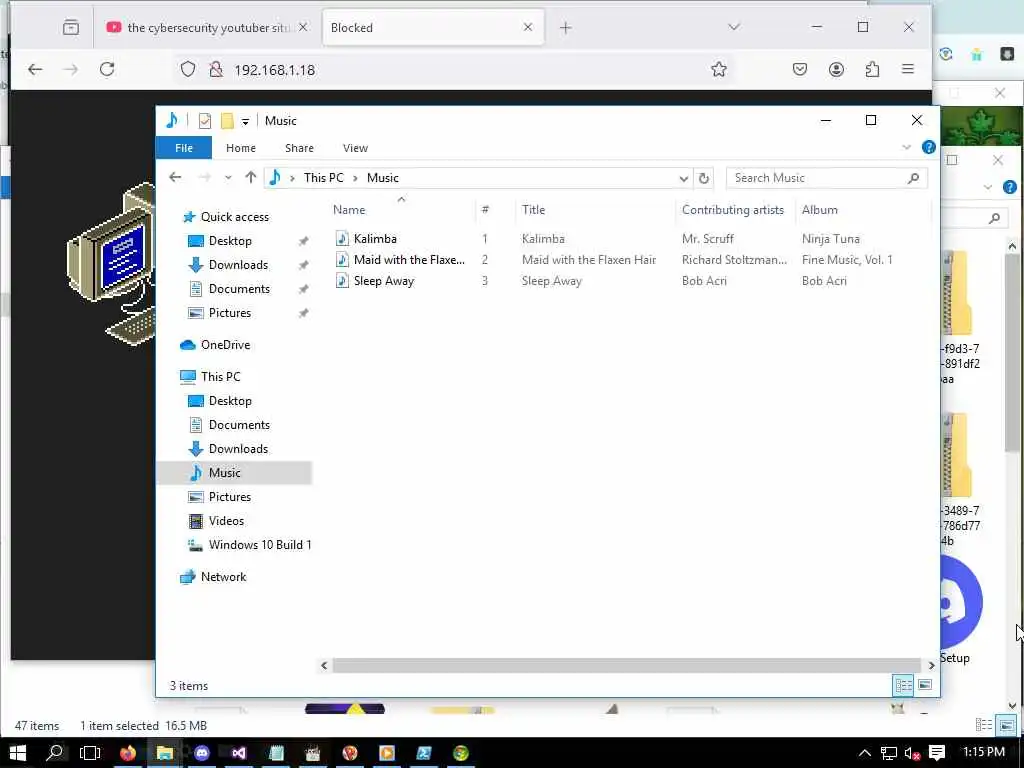This screenshot has height=768, width=1024.
Task: Switch to Details view layout icon
Action: coord(904,685)
